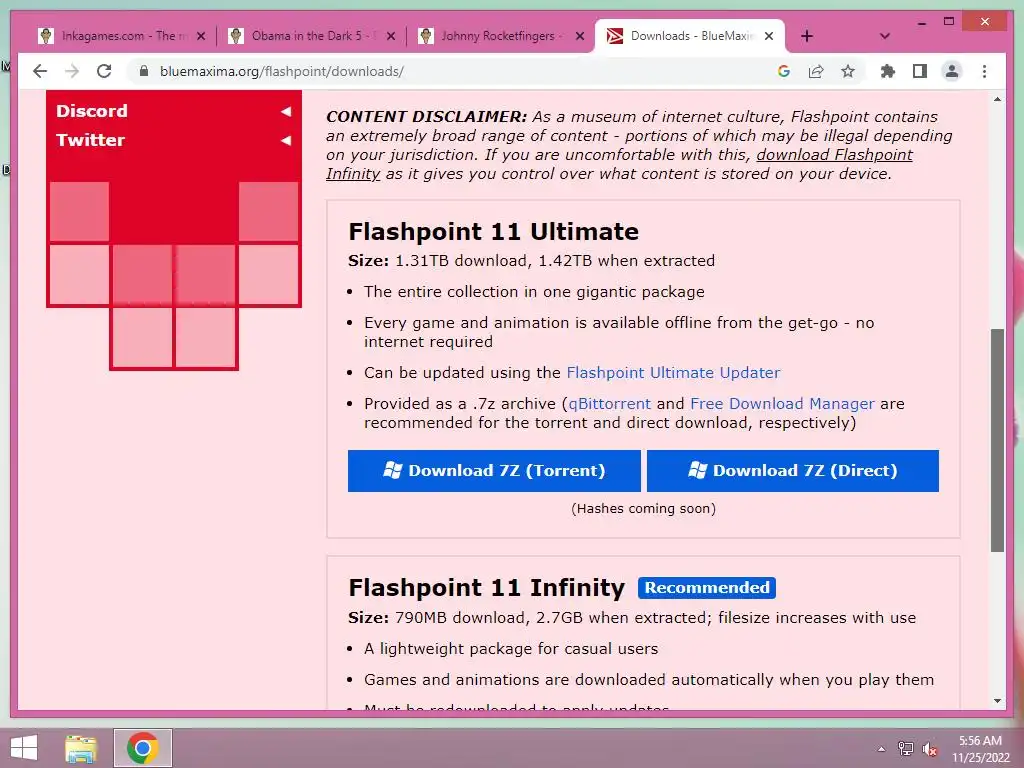
Task: Open the Flashpoint Ultimate Updater link
Action: 673,372
